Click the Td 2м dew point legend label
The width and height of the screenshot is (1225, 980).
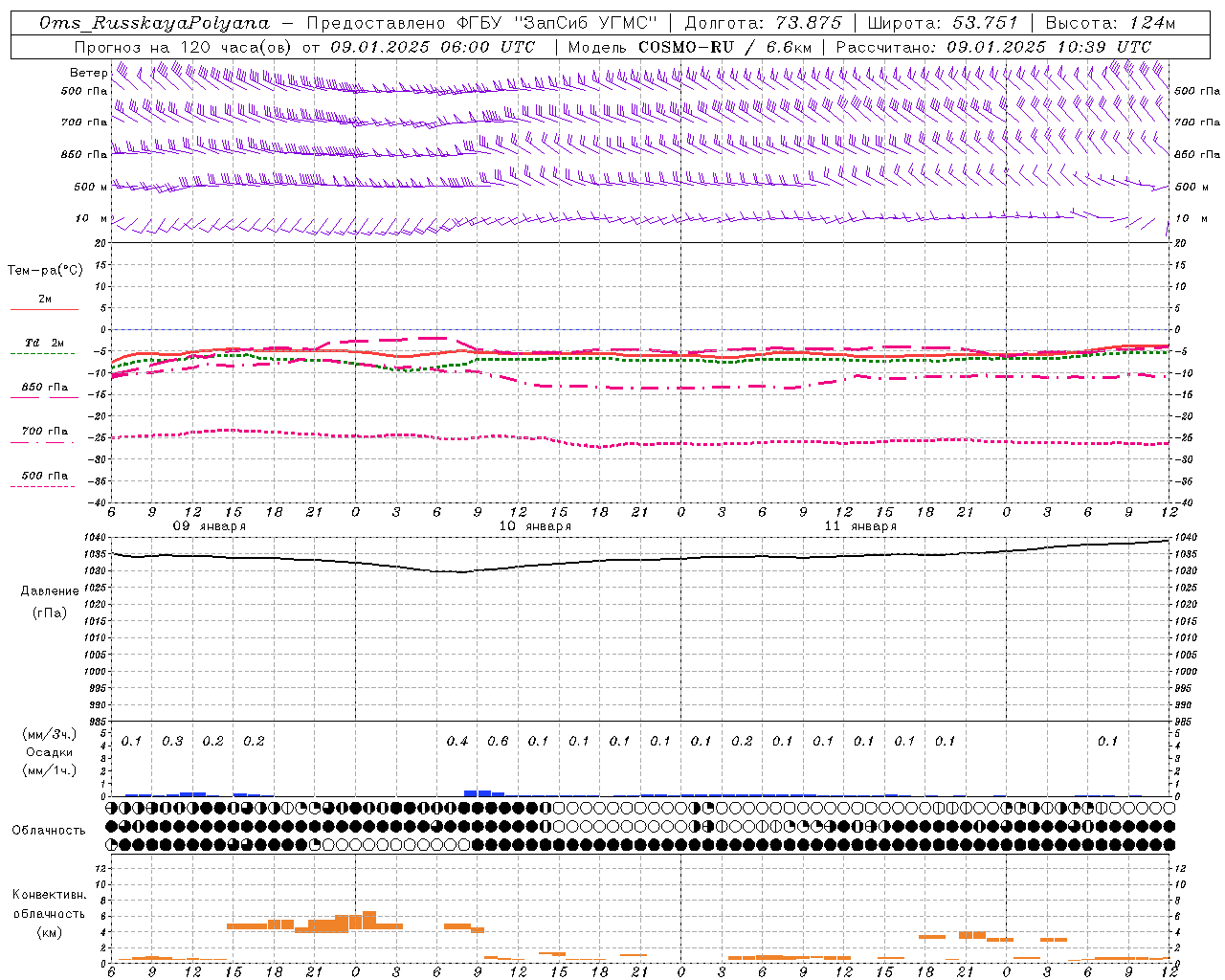[x=45, y=343]
